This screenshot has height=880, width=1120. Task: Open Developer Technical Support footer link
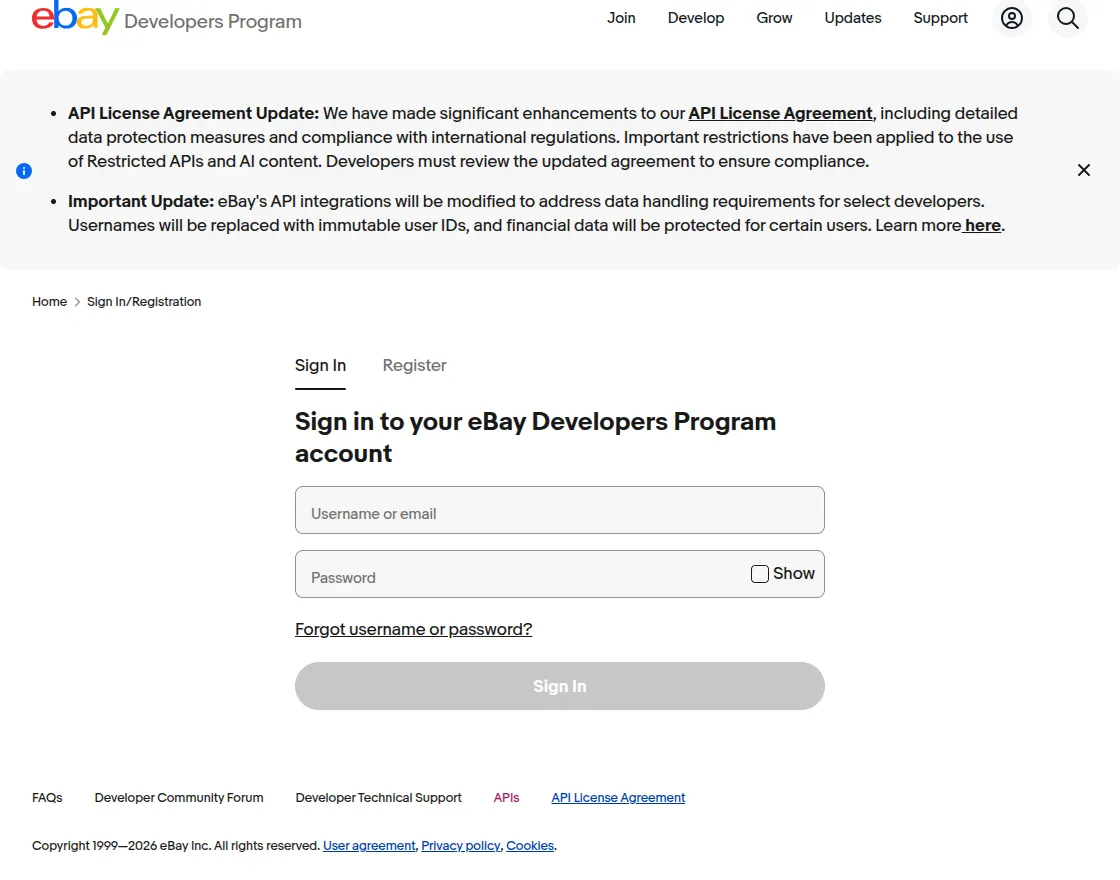(379, 798)
